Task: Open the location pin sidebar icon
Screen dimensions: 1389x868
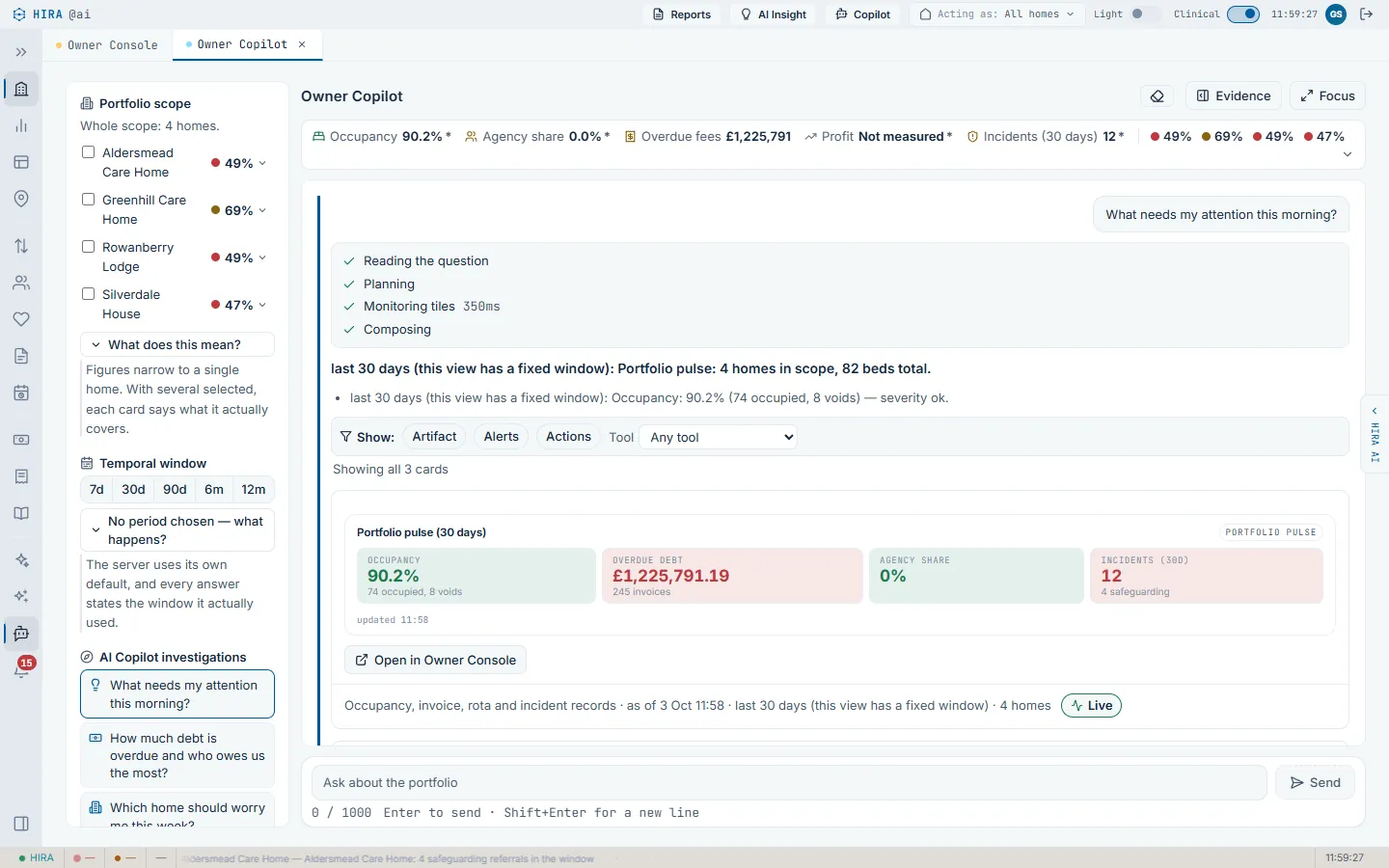Action: pyautogui.click(x=21, y=199)
